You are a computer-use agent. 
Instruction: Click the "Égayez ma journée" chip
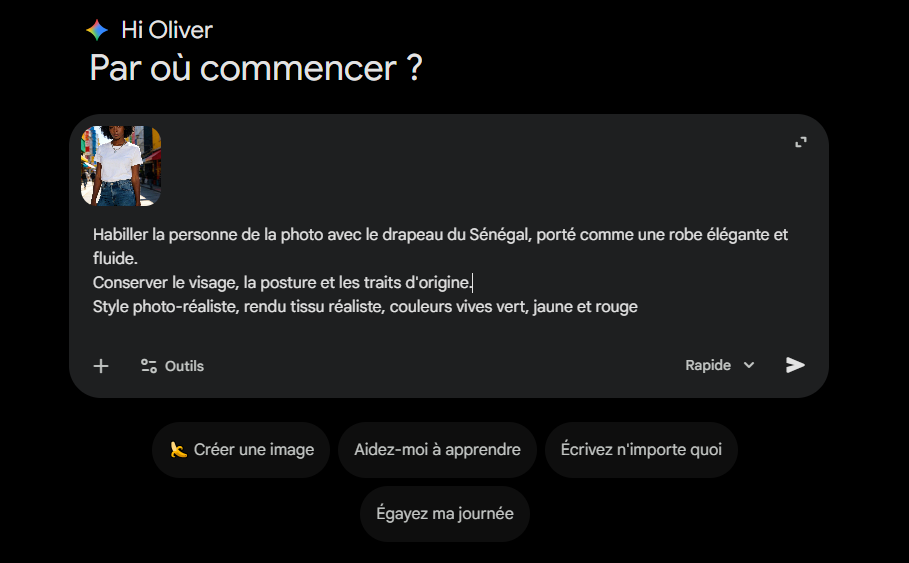[444, 514]
